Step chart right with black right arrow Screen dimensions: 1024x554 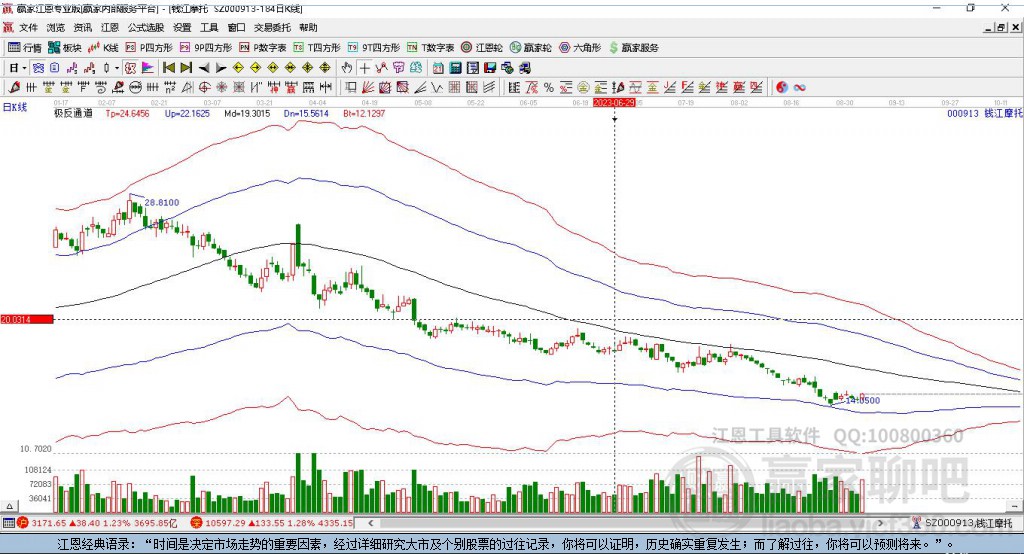pos(221,68)
